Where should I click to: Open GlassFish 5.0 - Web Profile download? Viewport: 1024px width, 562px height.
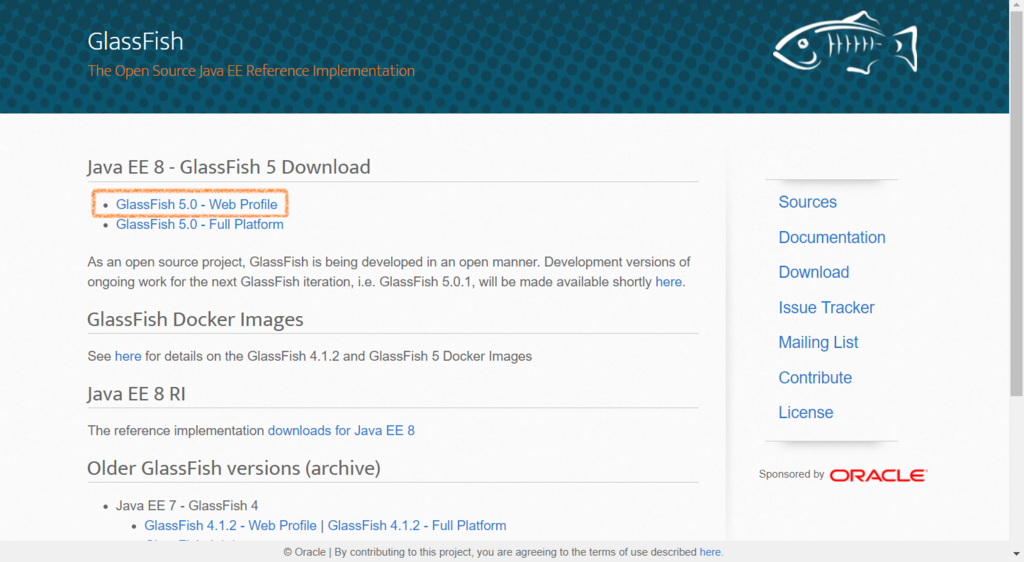coord(197,204)
